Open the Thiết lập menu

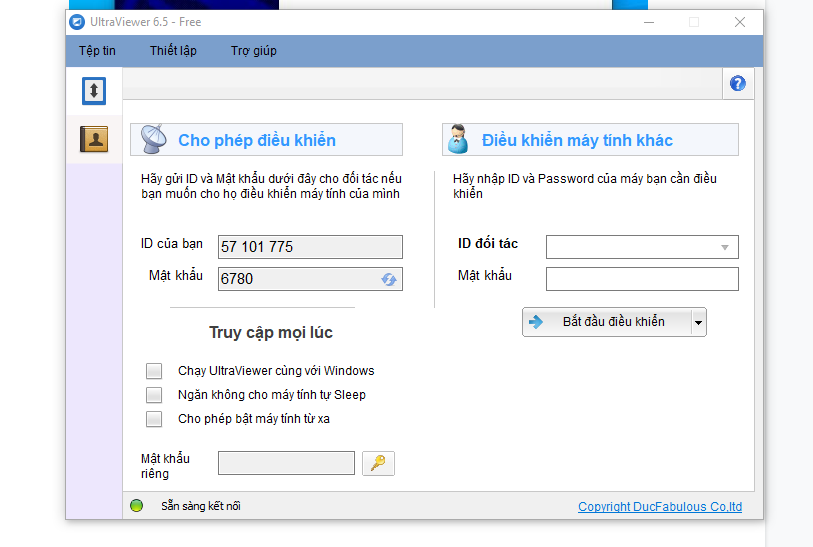(173, 51)
